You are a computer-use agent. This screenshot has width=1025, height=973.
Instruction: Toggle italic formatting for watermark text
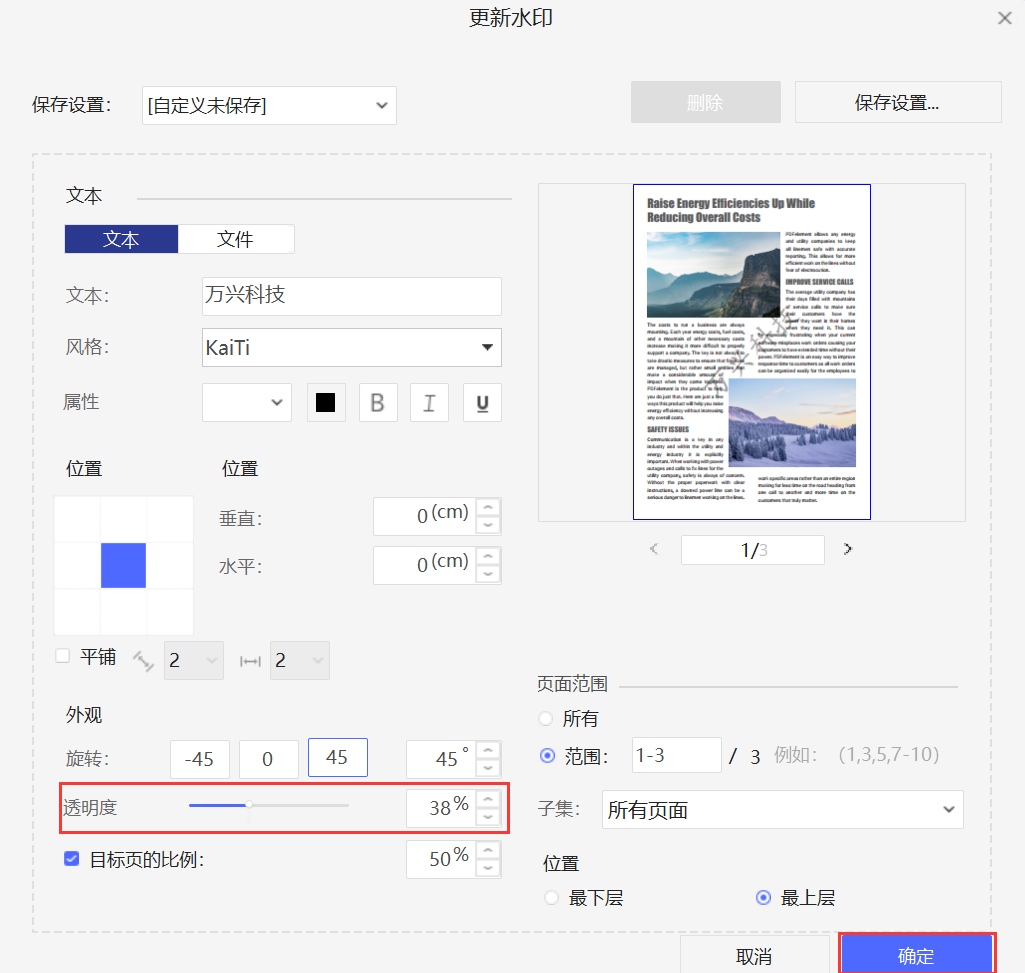(x=430, y=402)
